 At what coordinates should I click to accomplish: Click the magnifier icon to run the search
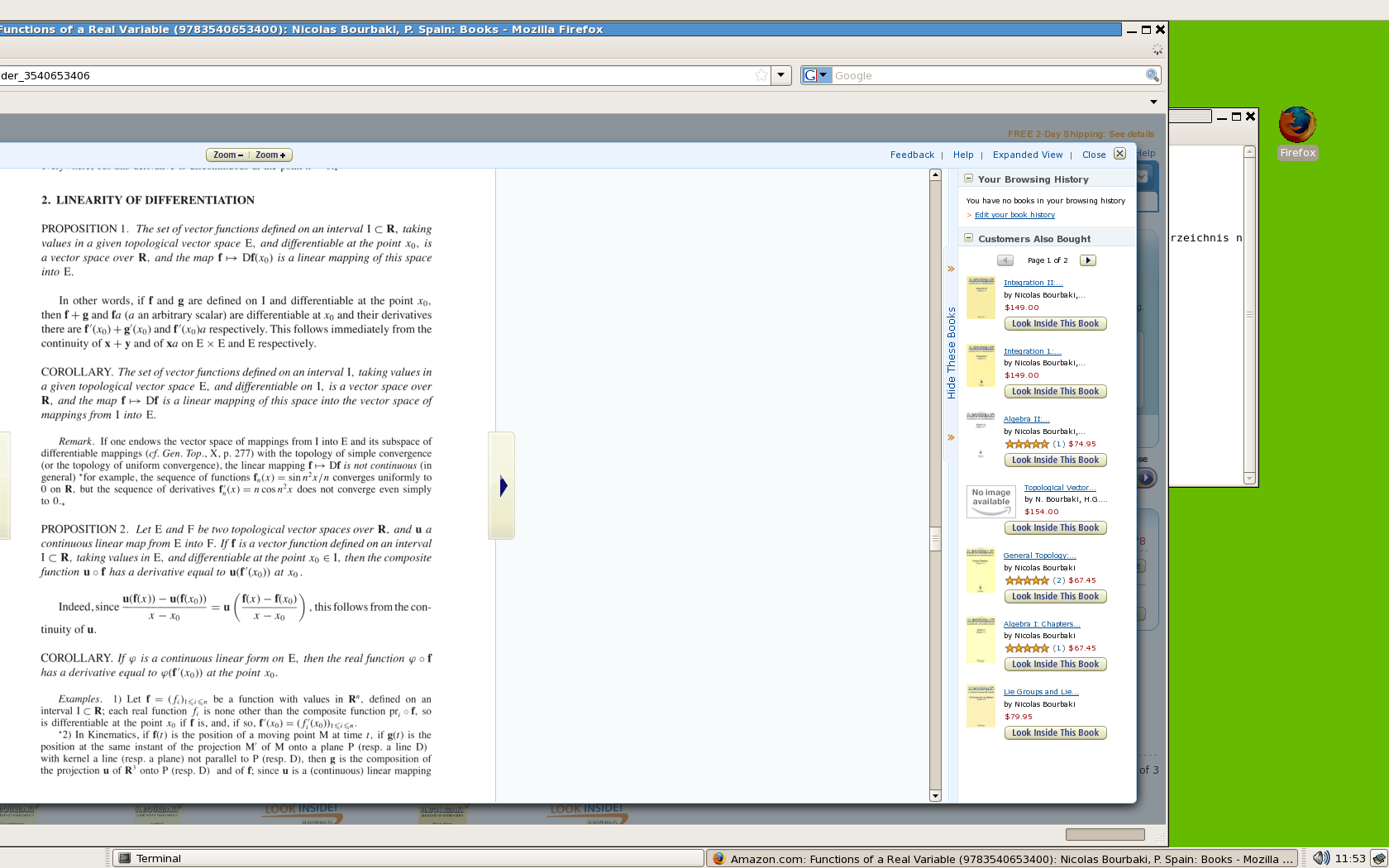[1153, 75]
